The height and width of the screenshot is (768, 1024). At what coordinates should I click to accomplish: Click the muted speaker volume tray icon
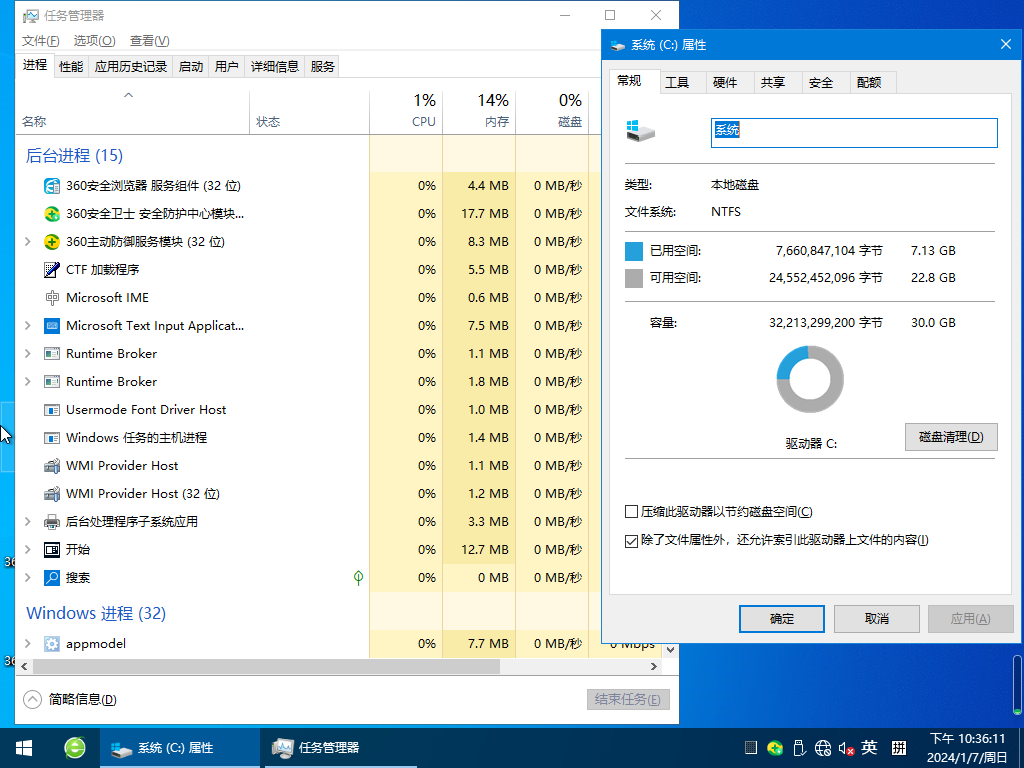coord(846,748)
